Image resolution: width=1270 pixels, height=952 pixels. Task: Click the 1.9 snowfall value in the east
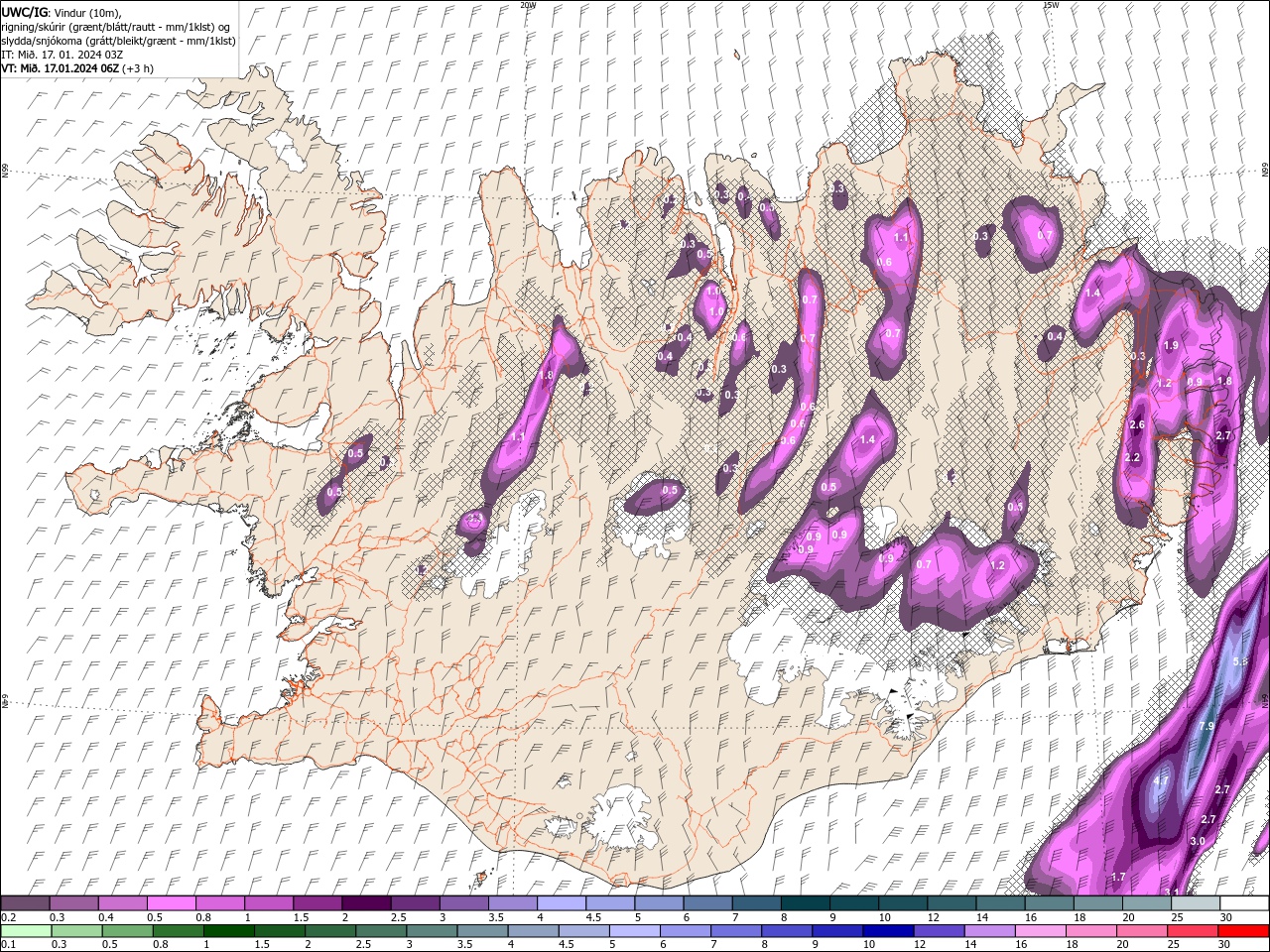coord(1171,345)
